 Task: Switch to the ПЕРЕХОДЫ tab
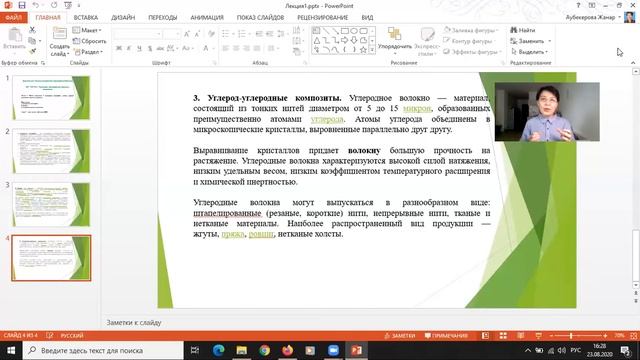pyautogui.click(x=162, y=18)
